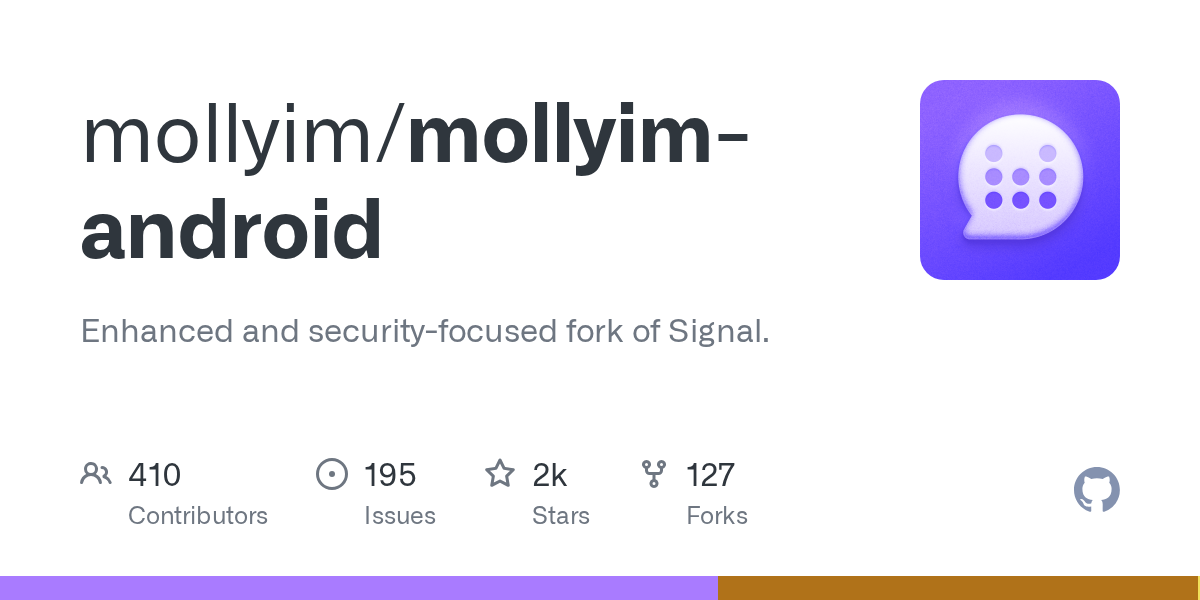The image size is (1200, 600).
Task: Open the bold "mollyim-" repository name
Action: click(x=578, y=138)
